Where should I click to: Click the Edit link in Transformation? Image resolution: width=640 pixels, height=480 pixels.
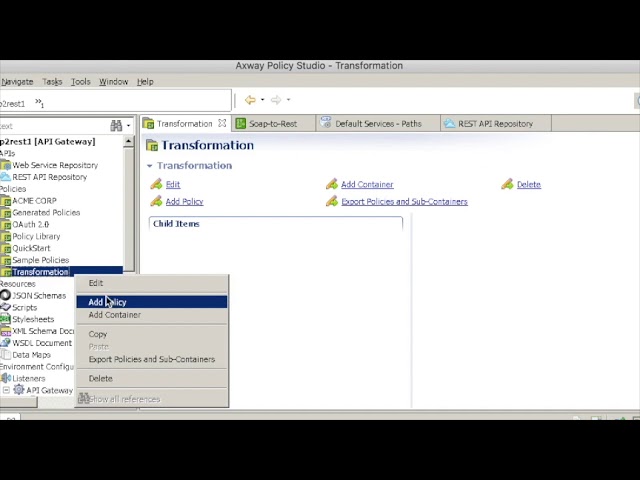[x=173, y=184]
